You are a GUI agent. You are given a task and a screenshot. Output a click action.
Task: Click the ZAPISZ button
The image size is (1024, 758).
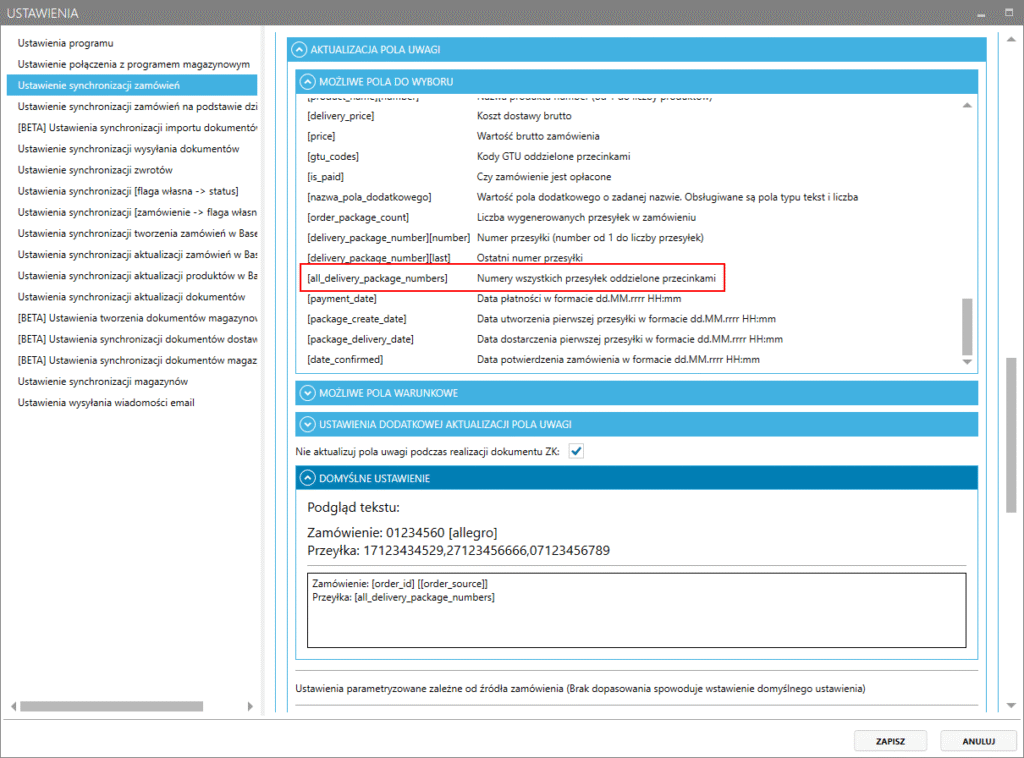tap(890, 741)
